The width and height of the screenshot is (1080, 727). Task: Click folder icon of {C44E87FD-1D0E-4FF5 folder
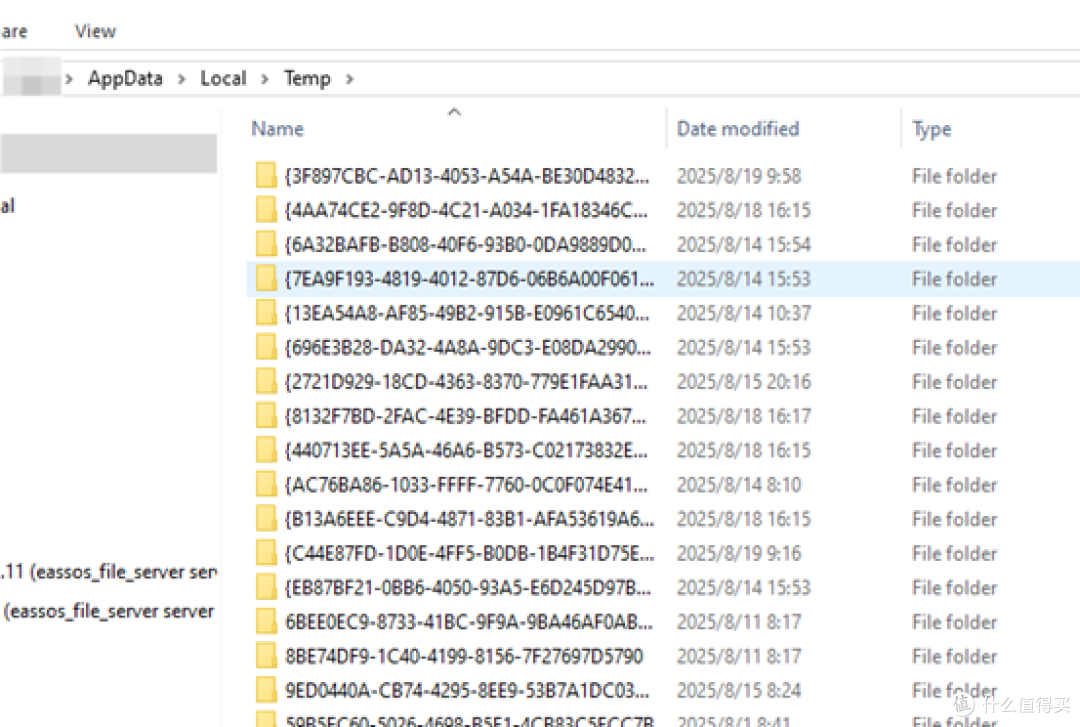(x=266, y=553)
